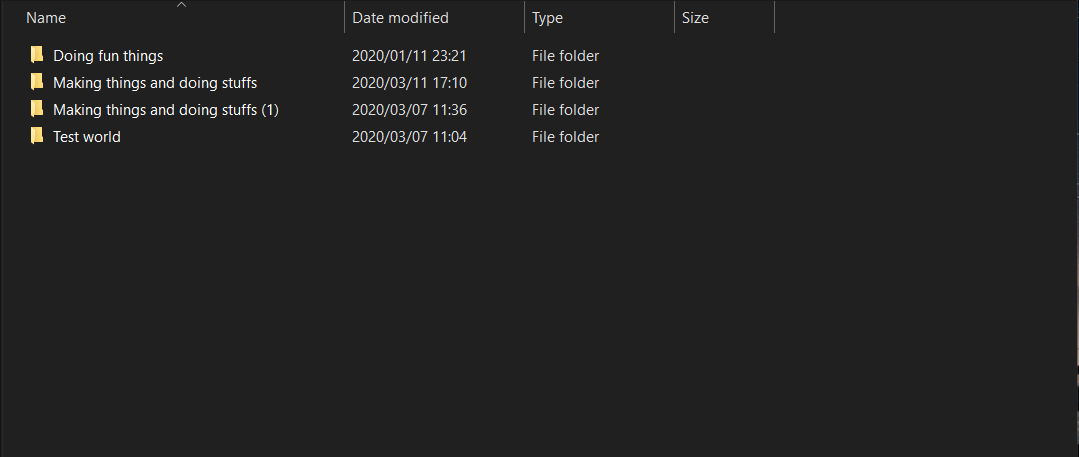Image resolution: width=1079 pixels, height=457 pixels.
Task: Click 'File folder' type of the 17:10 row
Action: pyautogui.click(x=565, y=83)
